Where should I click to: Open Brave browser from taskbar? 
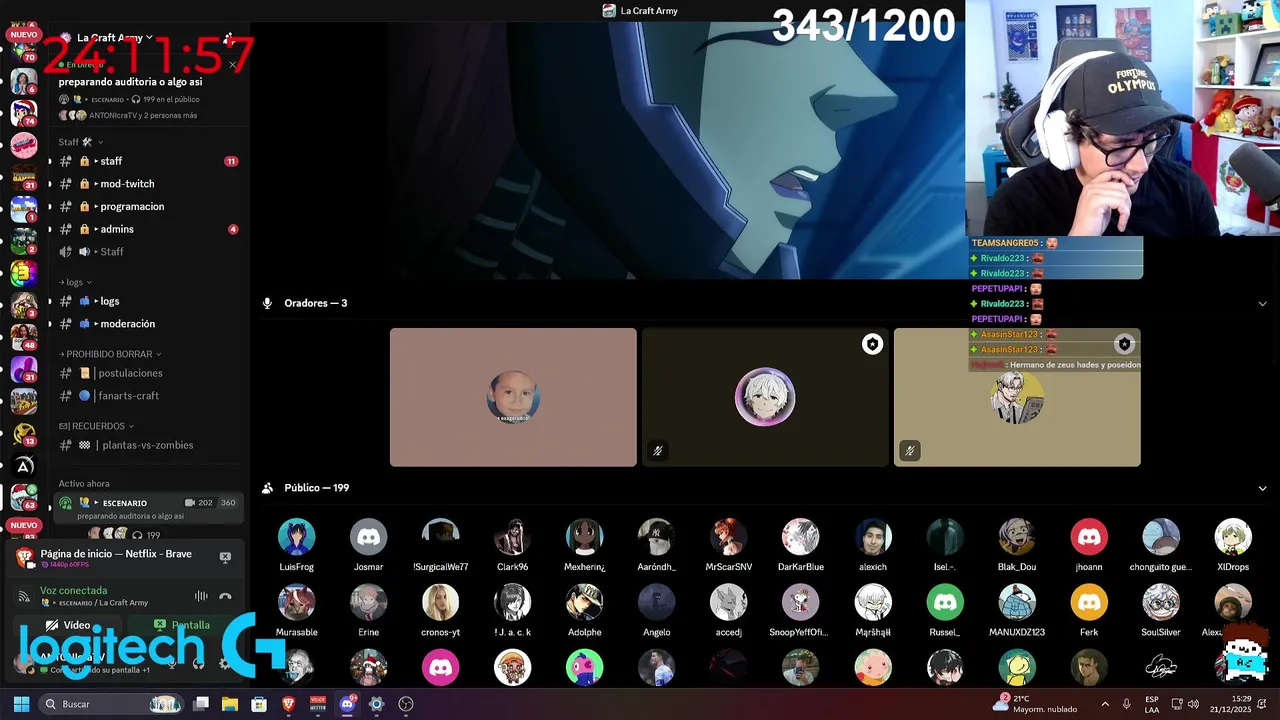pyautogui.click(x=288, y=704)
